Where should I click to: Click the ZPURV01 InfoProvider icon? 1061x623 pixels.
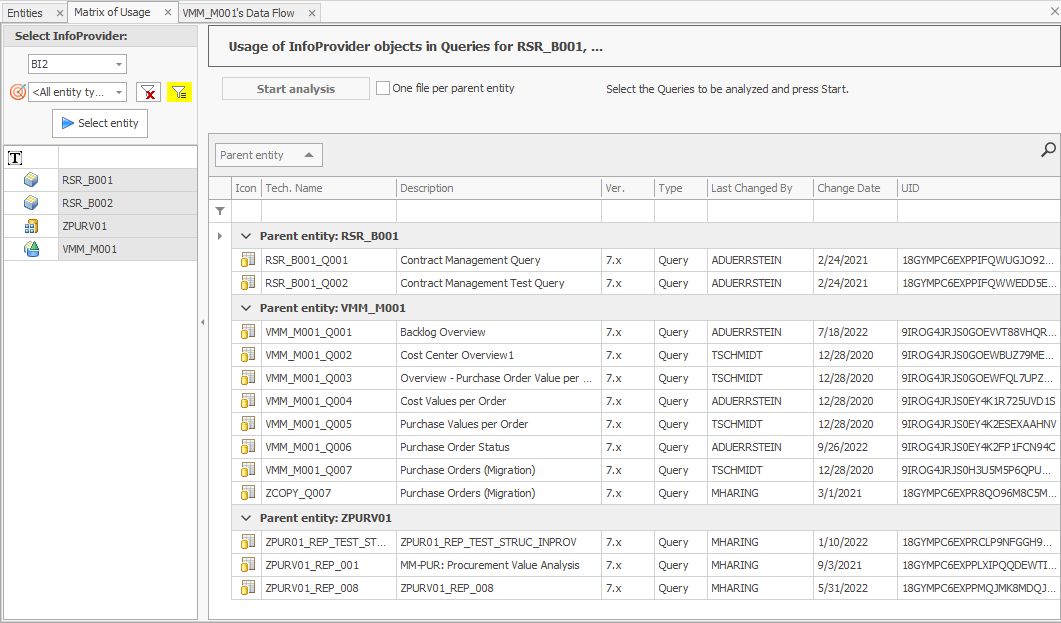coord(31,226)
